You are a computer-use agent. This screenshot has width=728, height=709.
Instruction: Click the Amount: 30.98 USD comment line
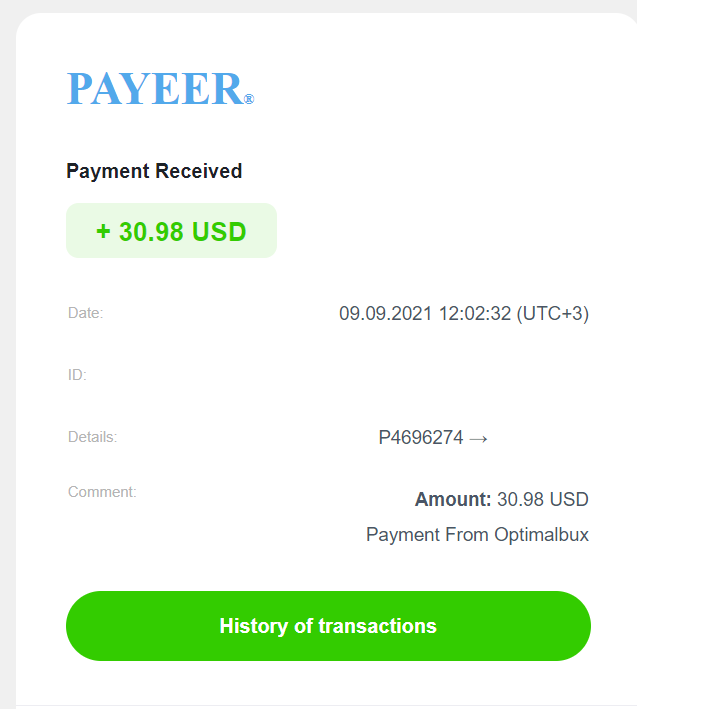[x=501, y=499]
